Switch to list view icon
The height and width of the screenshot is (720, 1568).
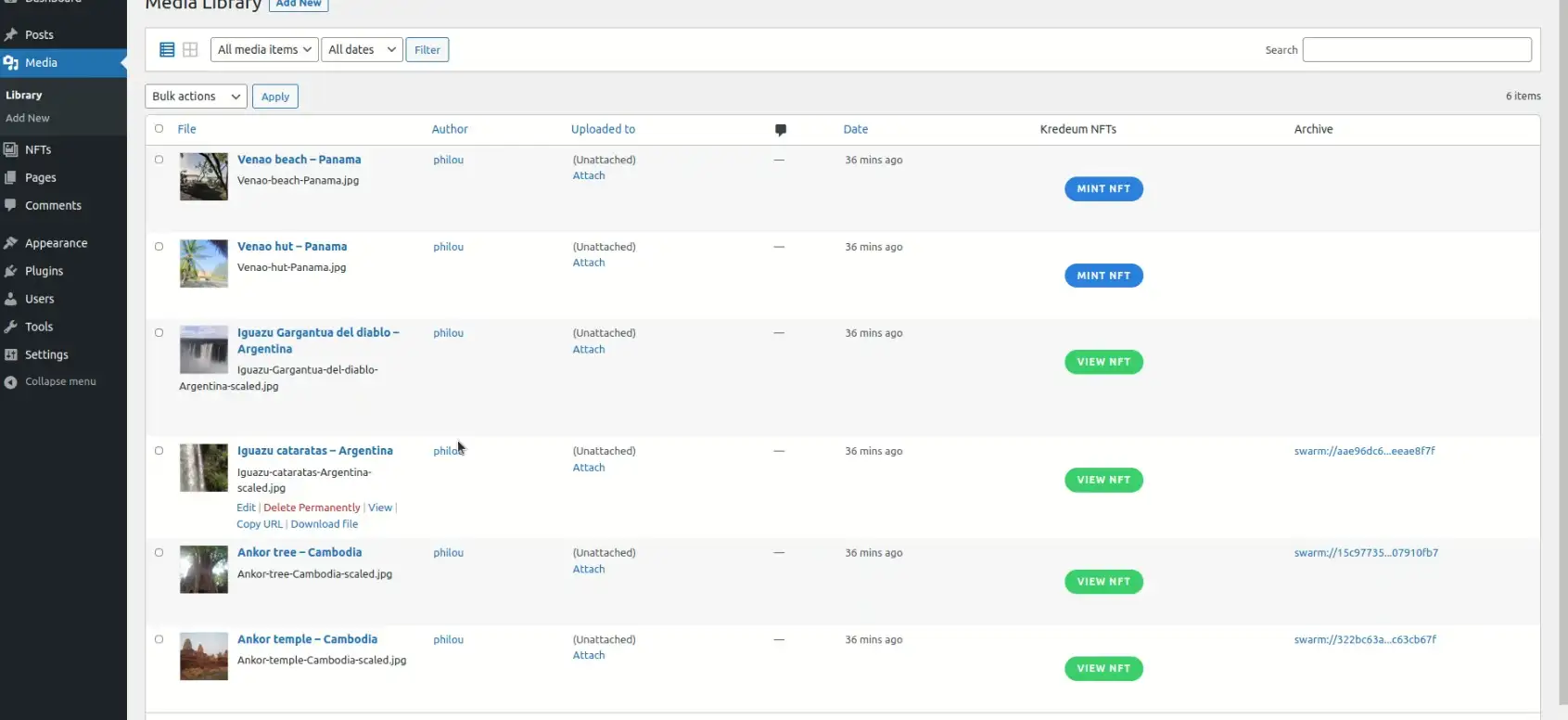[x=167, y=50]
